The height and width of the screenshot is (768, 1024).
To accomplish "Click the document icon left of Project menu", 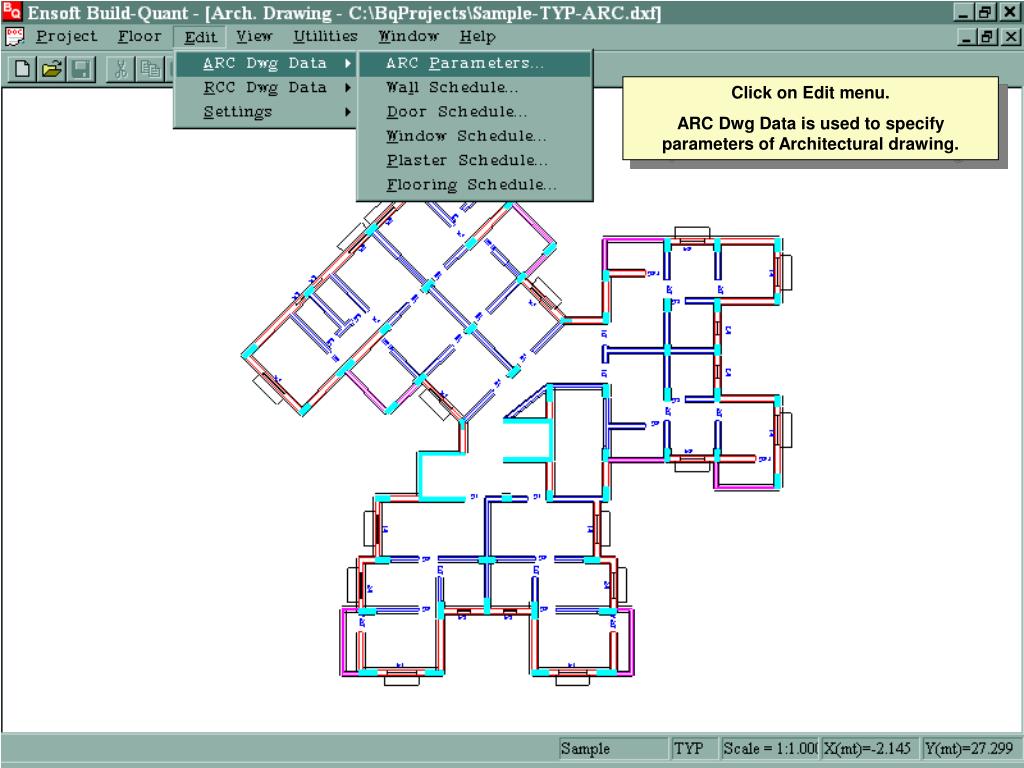I will pyautogui.click(x=14, y=37).
